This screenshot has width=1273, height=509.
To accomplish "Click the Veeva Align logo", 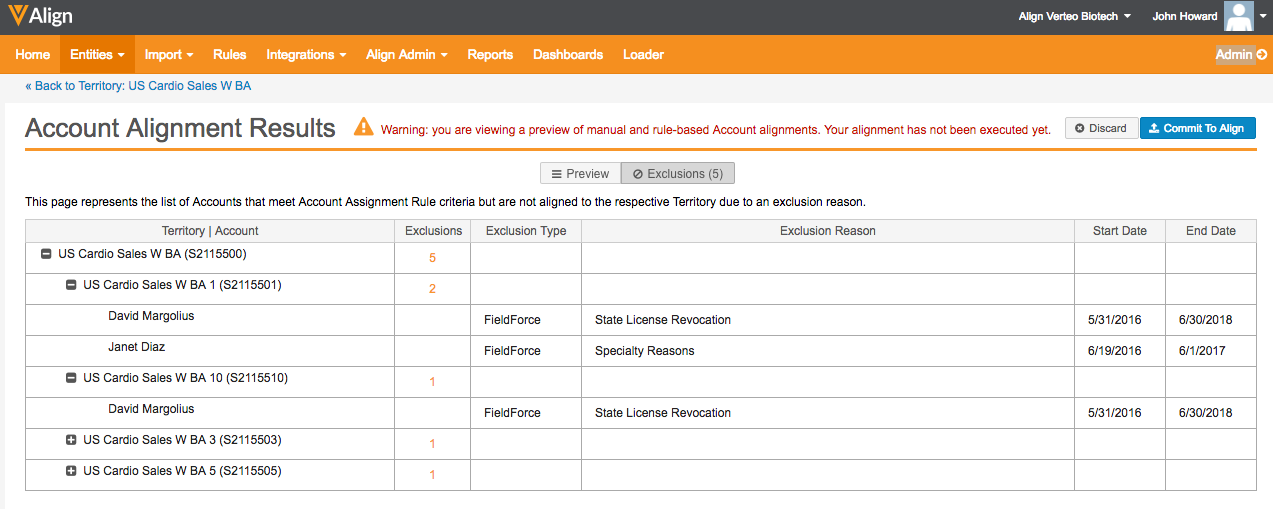I will (41, 16).
